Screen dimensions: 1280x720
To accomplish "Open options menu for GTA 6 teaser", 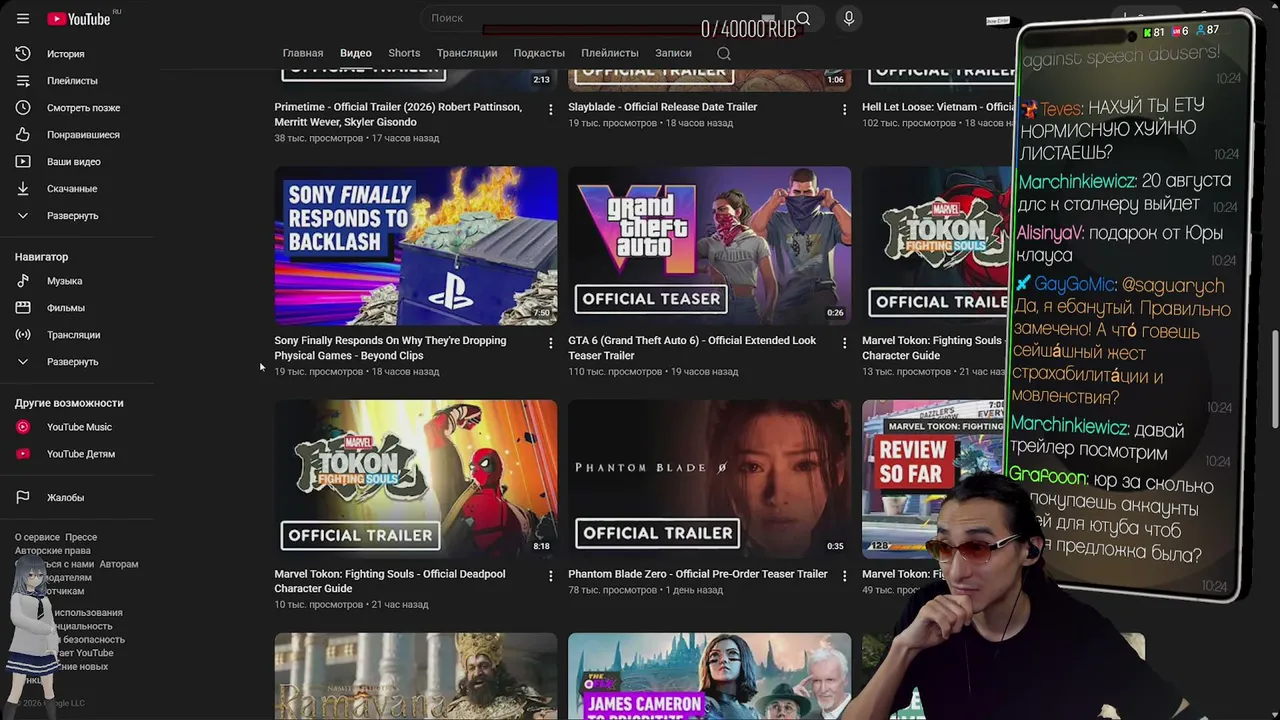I will pyautogui.click(x=844, y=343).
